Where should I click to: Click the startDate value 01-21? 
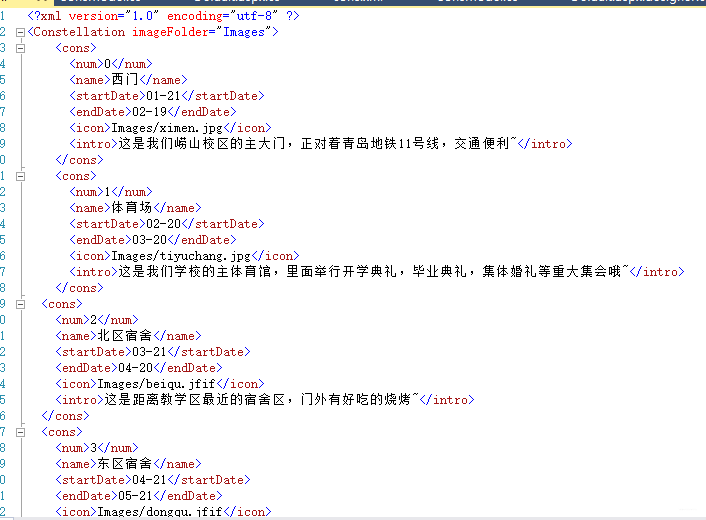[x=163, y=96]
